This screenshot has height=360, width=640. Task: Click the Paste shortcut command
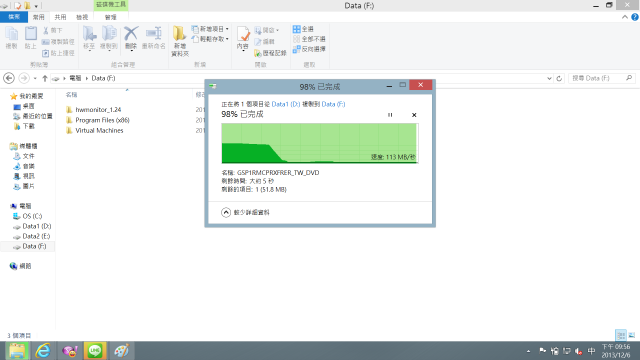pos(58,53)
